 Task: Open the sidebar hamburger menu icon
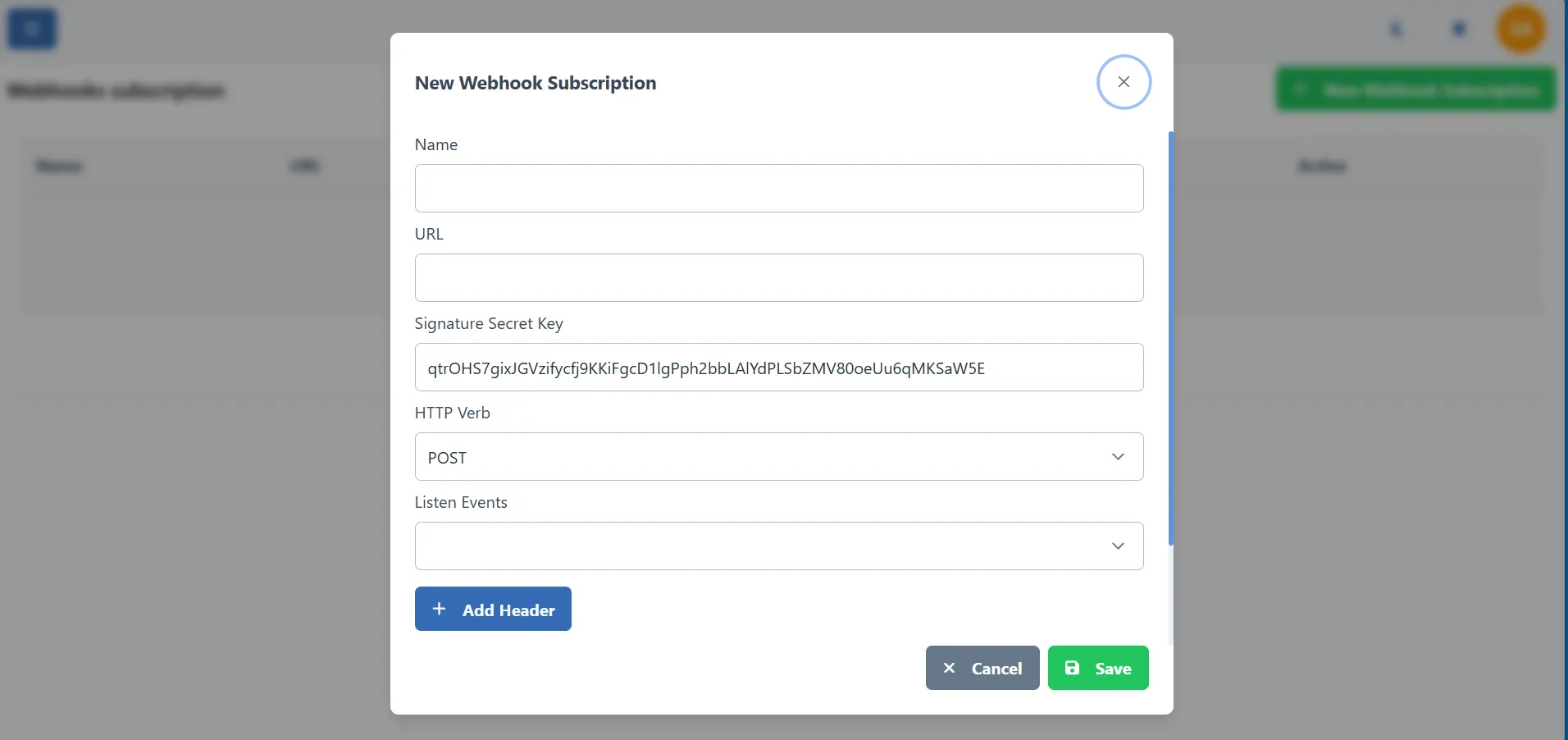31,28
